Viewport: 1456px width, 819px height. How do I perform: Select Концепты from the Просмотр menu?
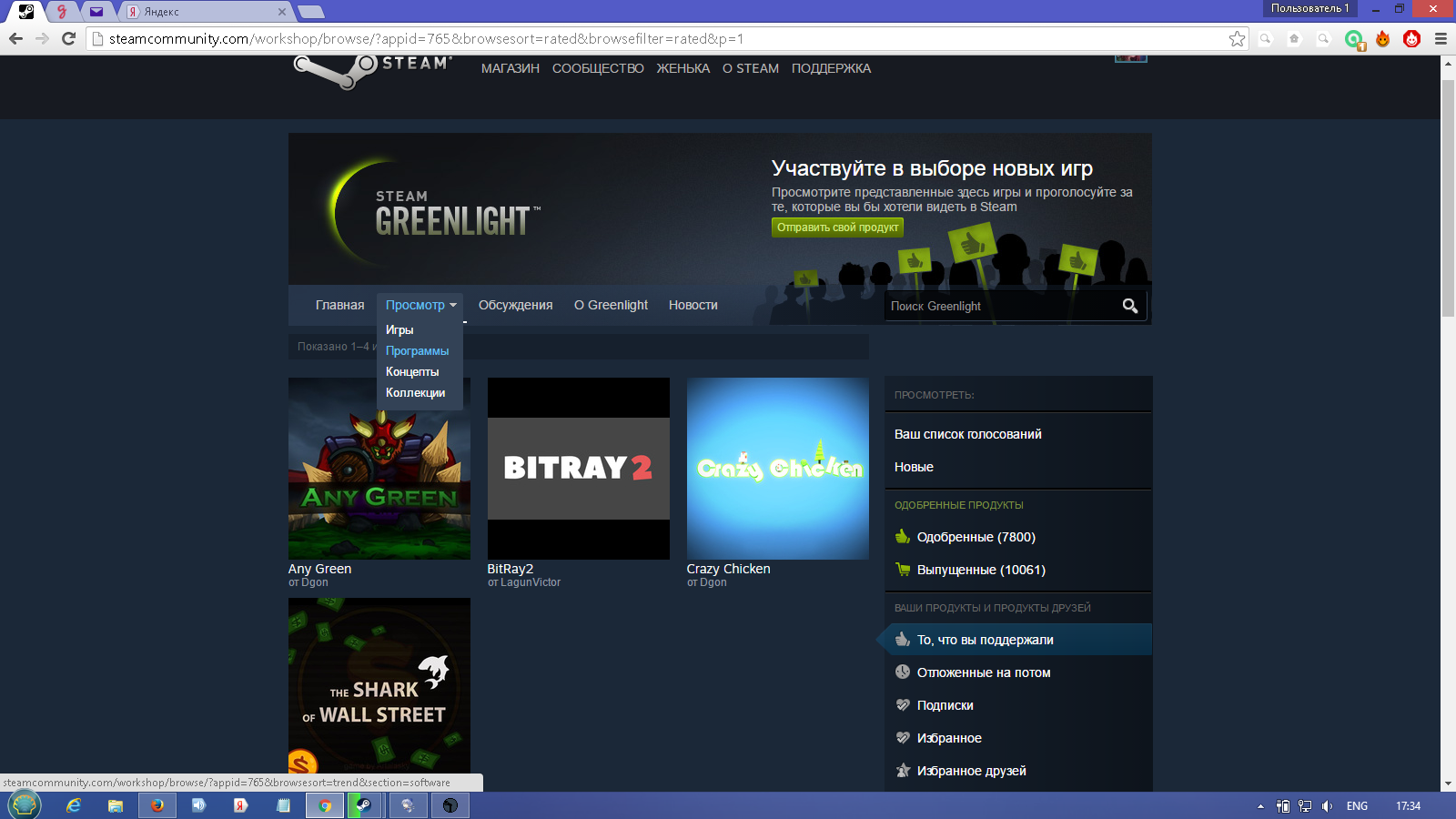(412, 371)
